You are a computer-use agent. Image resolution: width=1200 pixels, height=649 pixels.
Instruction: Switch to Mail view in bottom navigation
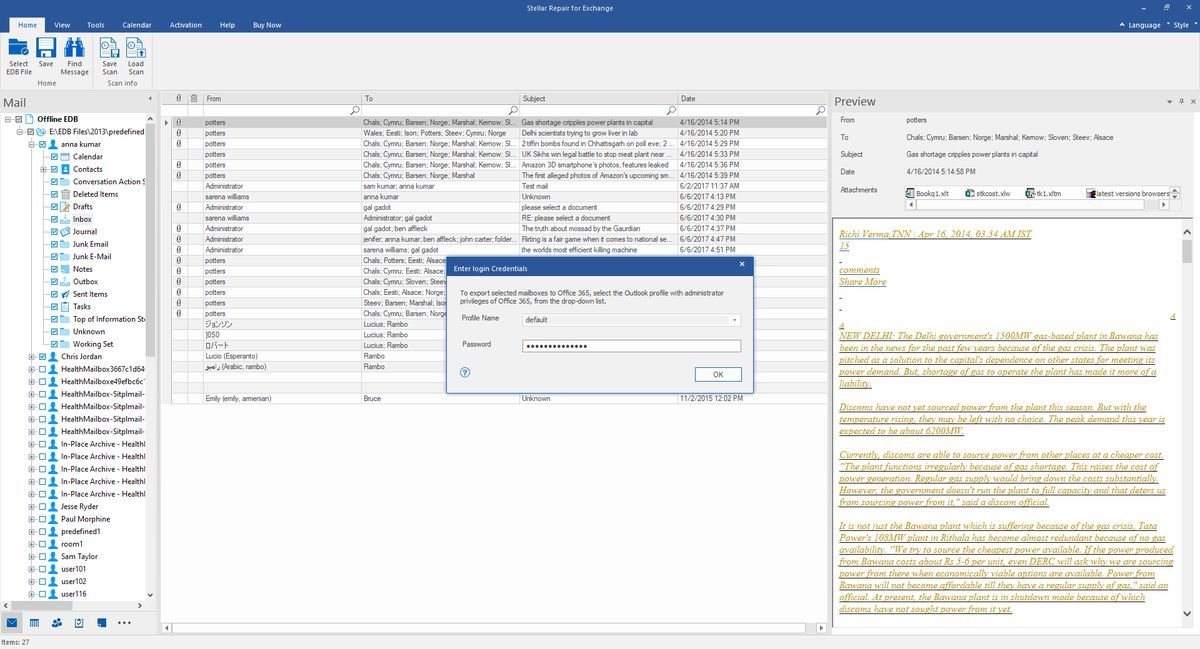[12, 623]
